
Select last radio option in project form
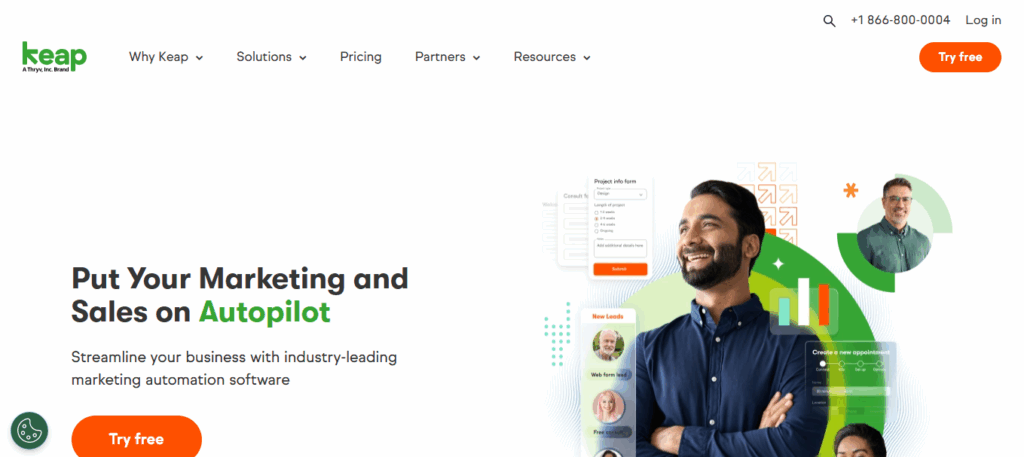[x=596, y=231]
